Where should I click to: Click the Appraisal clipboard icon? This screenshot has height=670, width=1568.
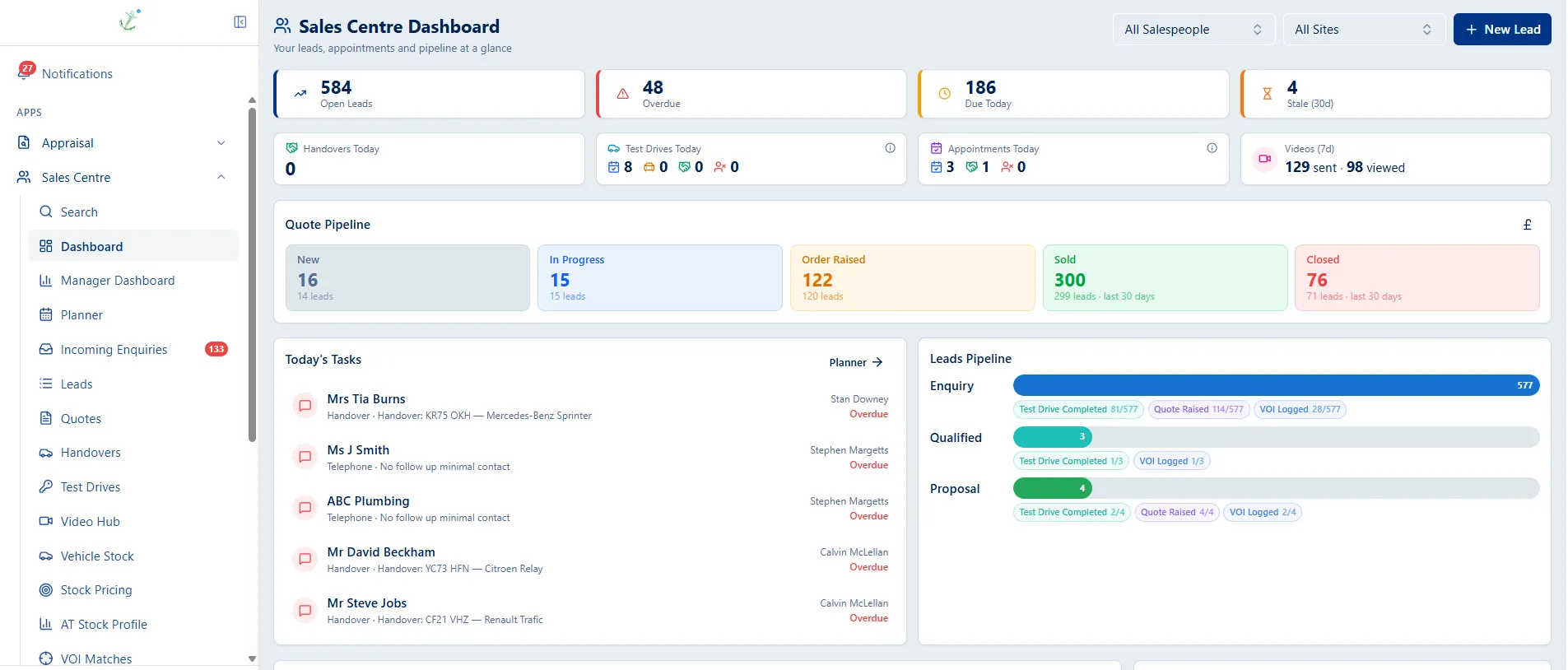click(24, 142)
